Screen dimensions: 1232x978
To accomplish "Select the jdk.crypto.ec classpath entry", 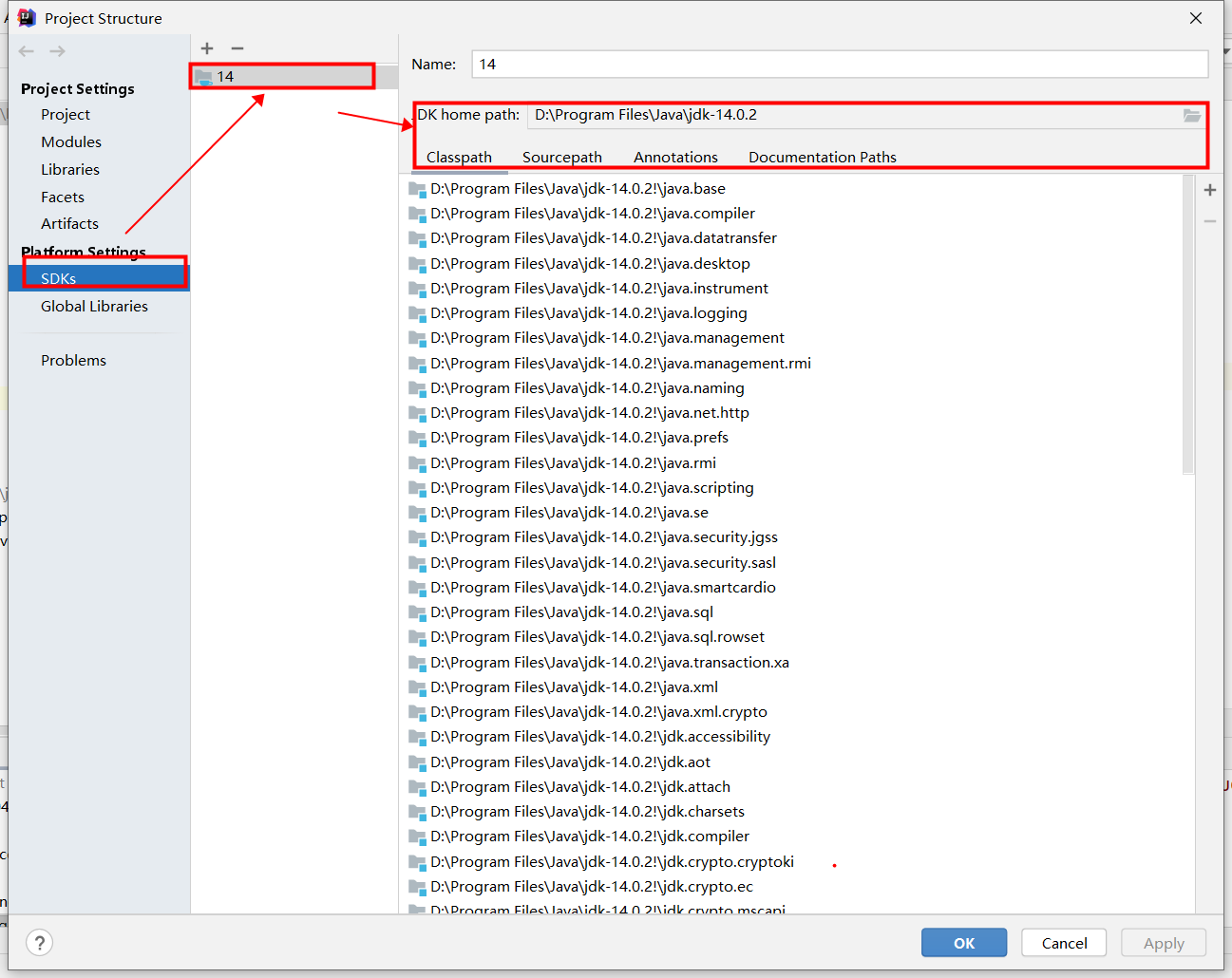I will click(580, 886).
